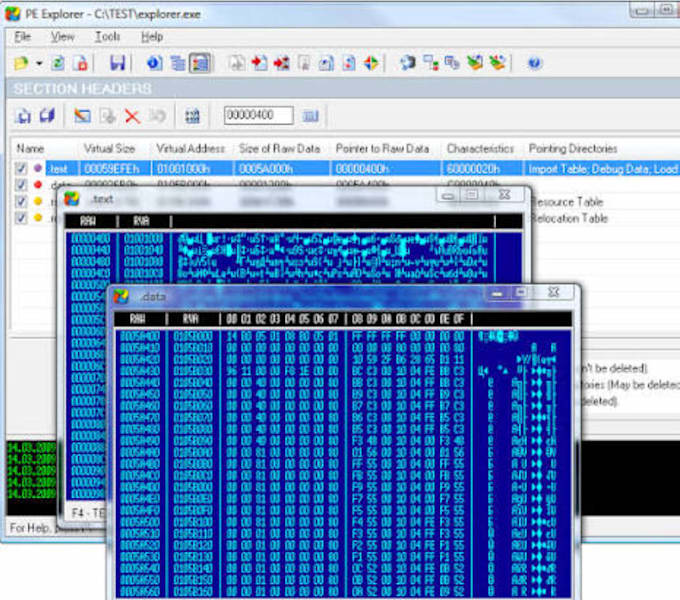Image resolution: width=680 pixels, height=600 pixels.
Task: Click the overlapping windows tool icon
Action: (452, 63)
